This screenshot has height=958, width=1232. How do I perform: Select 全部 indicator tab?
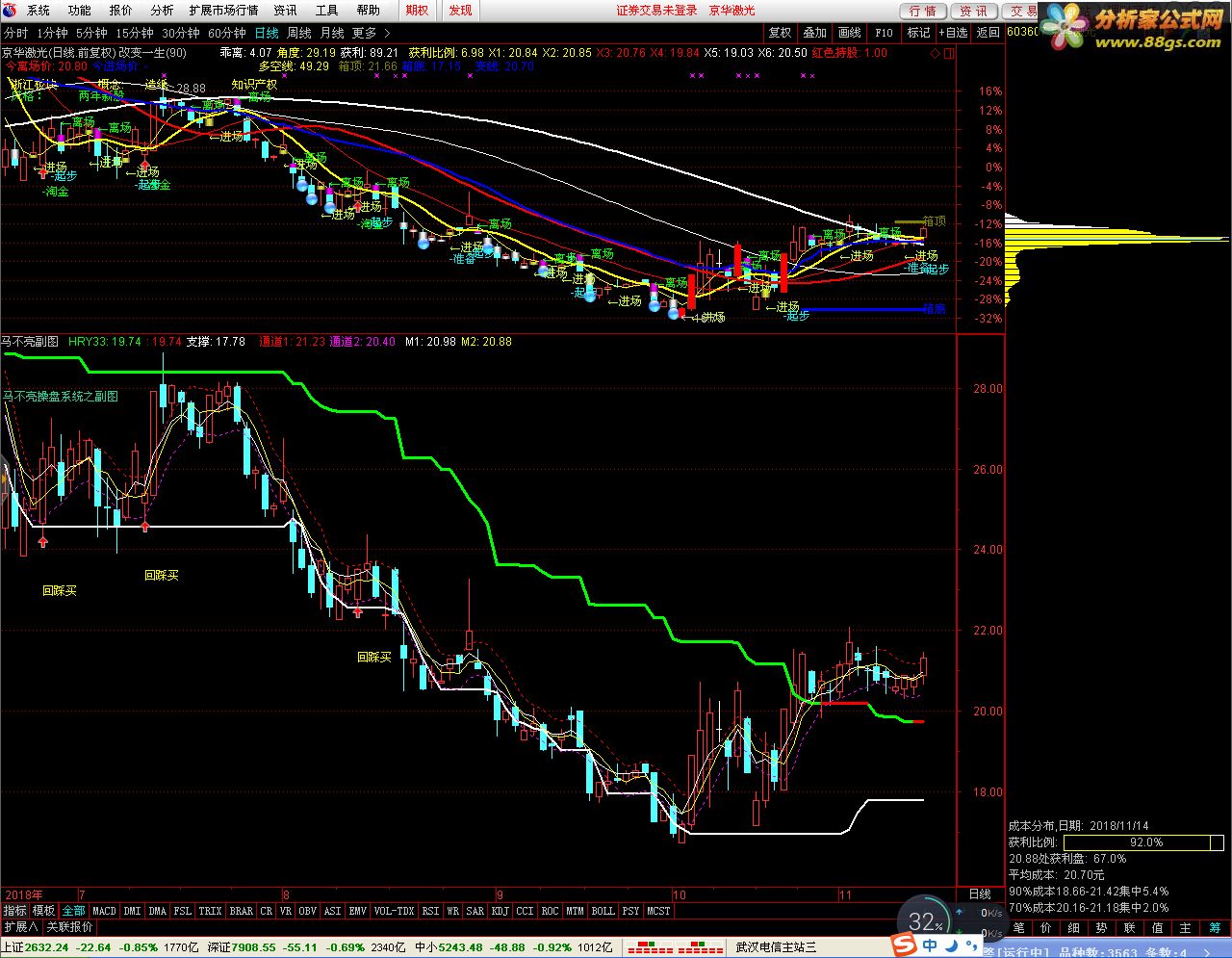[x=74, y=911]
